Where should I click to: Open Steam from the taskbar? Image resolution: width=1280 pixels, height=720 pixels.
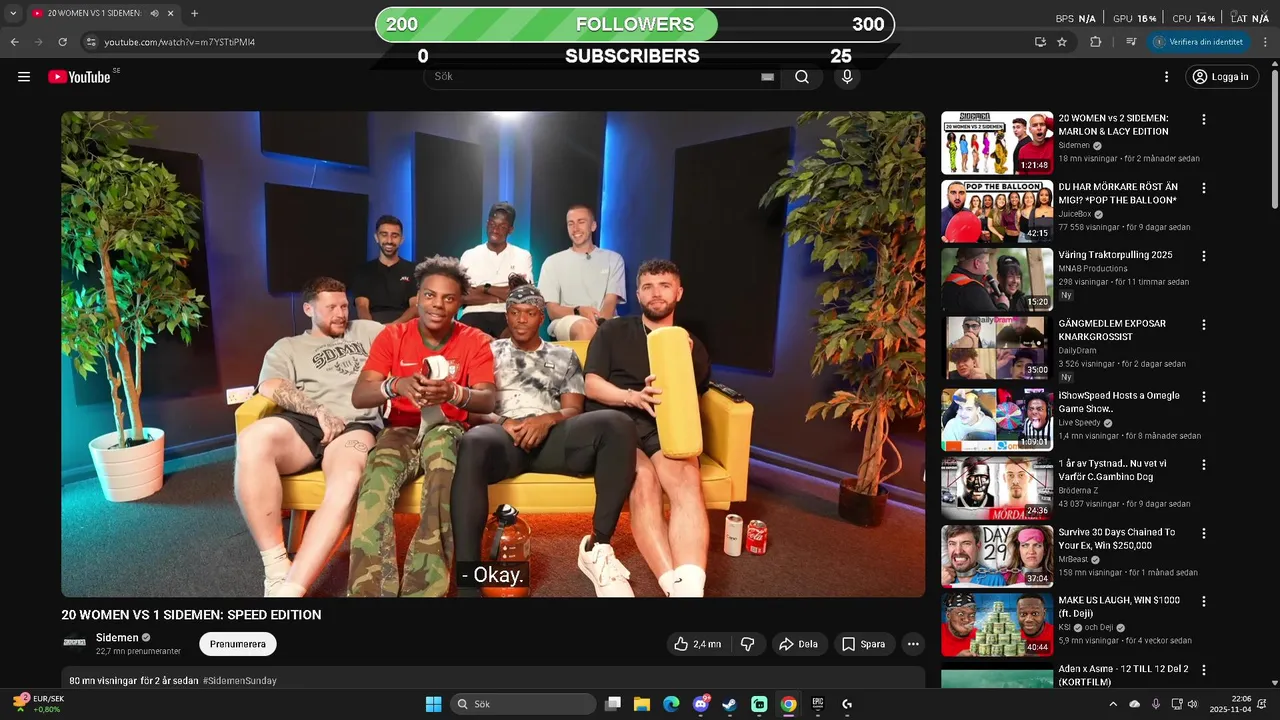[x=730, y=704]
